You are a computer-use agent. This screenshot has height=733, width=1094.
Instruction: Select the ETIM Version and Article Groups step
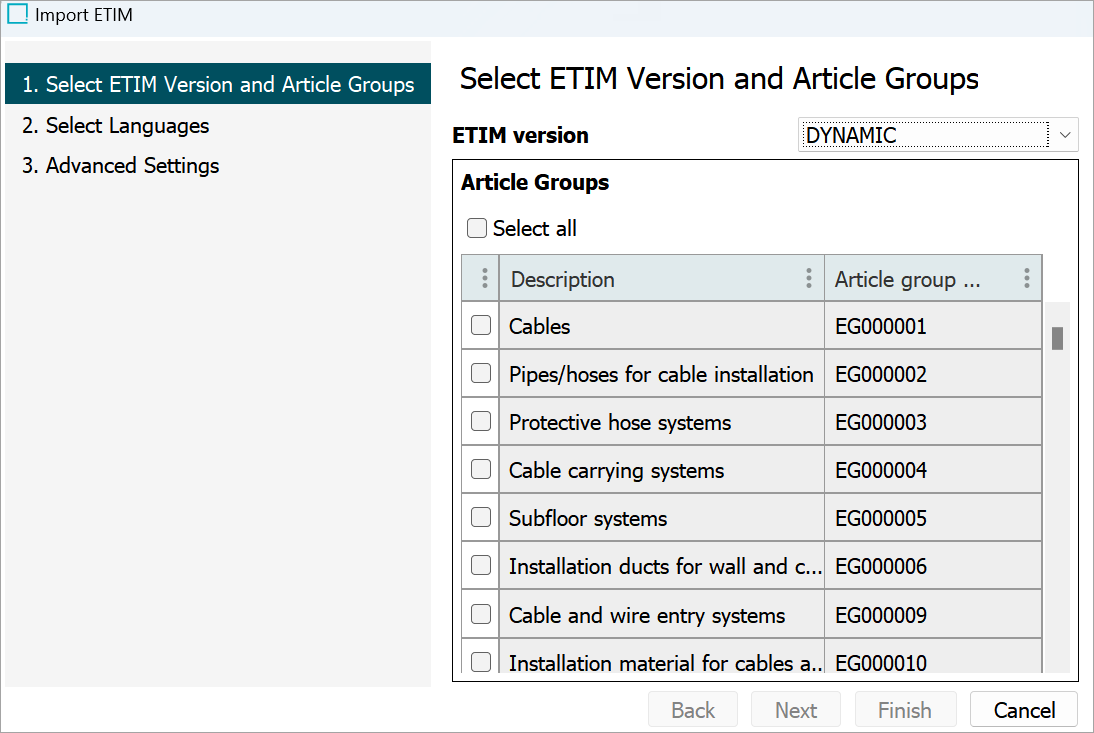tap(218, 85)
